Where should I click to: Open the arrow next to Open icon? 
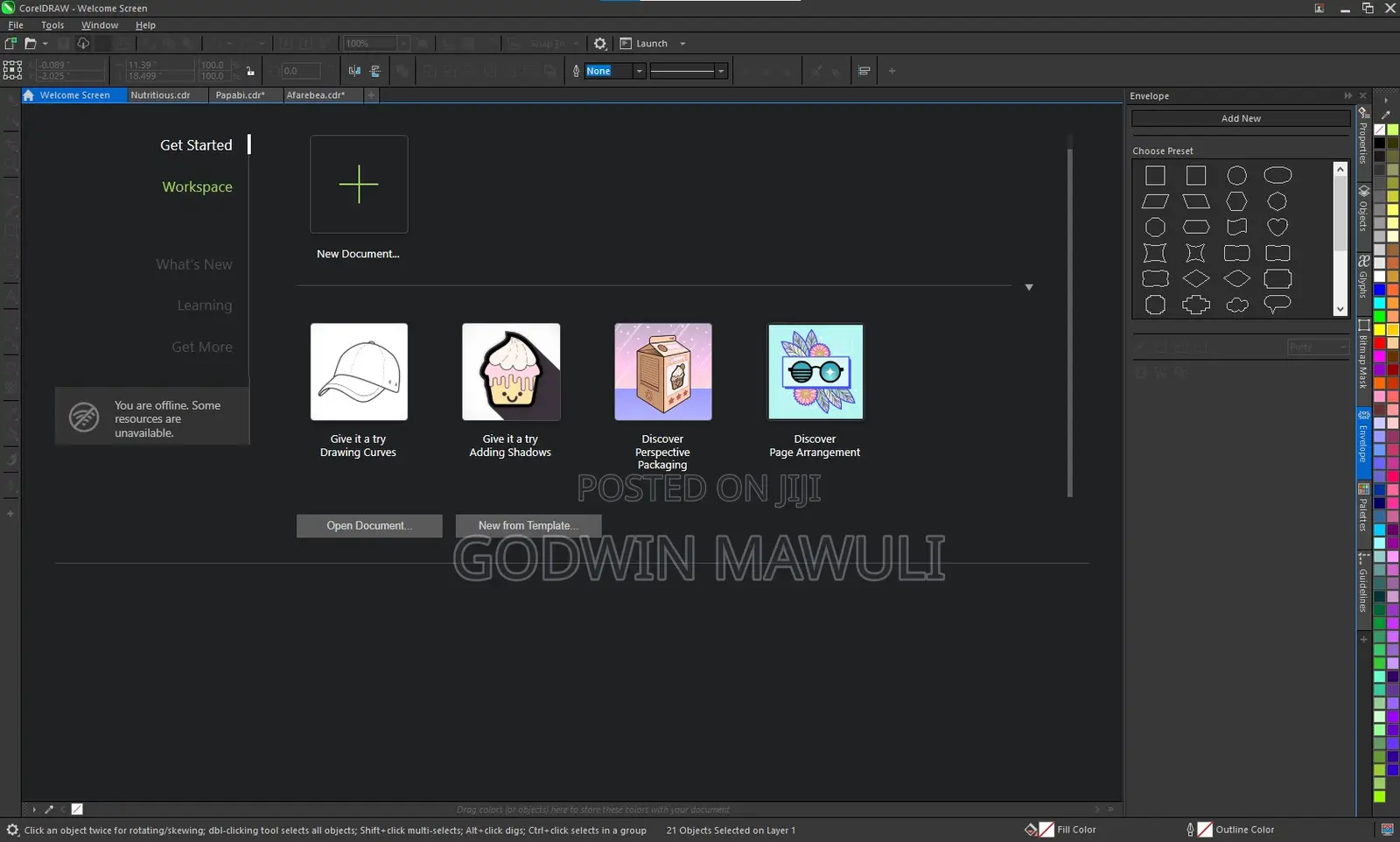coord(45,43)
